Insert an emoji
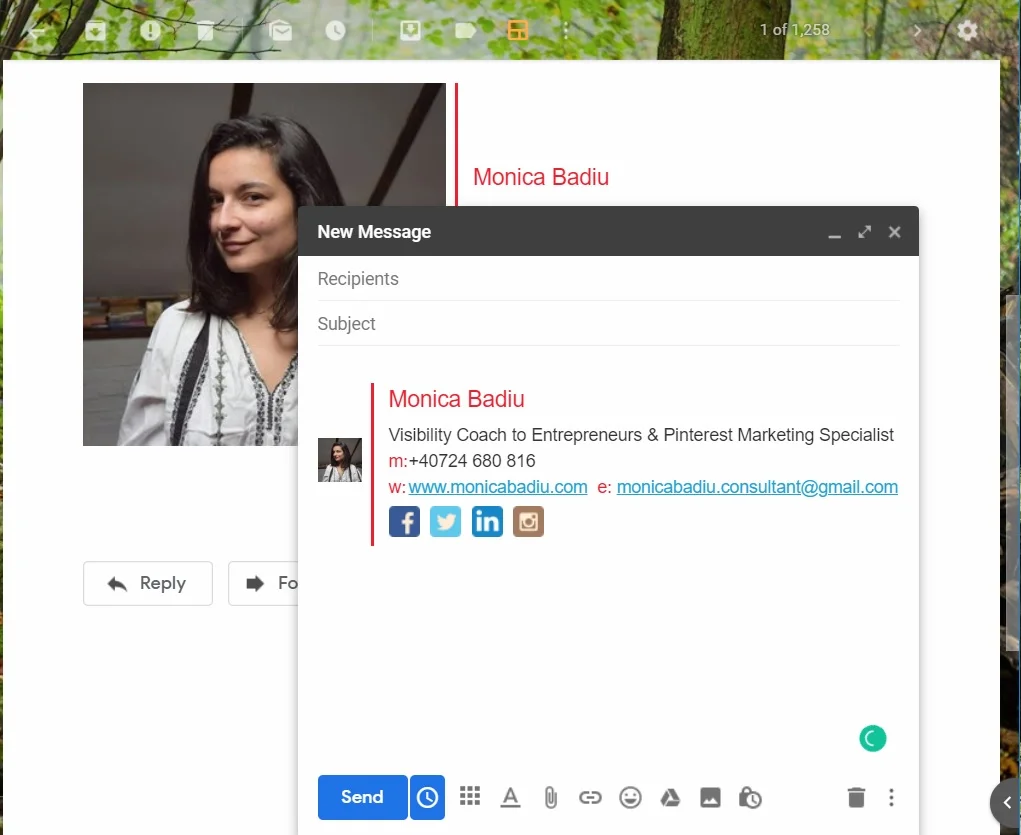The height and width of the screenshot is (835, 1021). point(630,797)
